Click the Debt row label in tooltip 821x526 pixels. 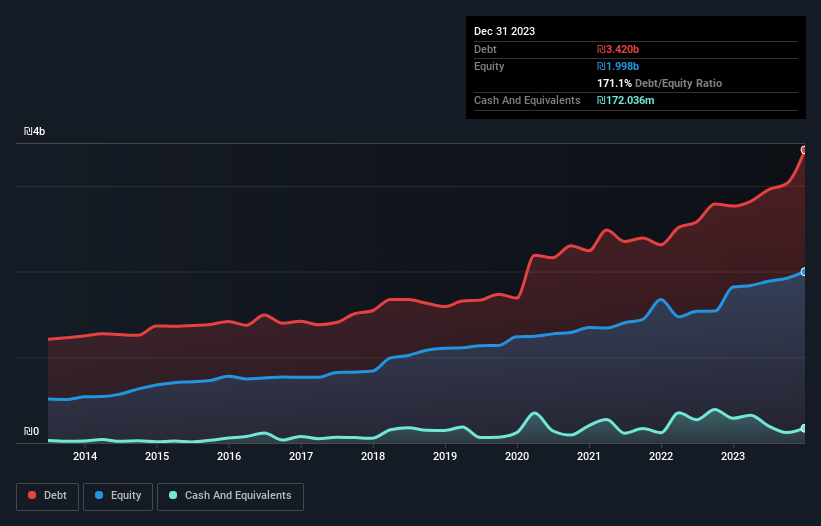tap(485, 49)
